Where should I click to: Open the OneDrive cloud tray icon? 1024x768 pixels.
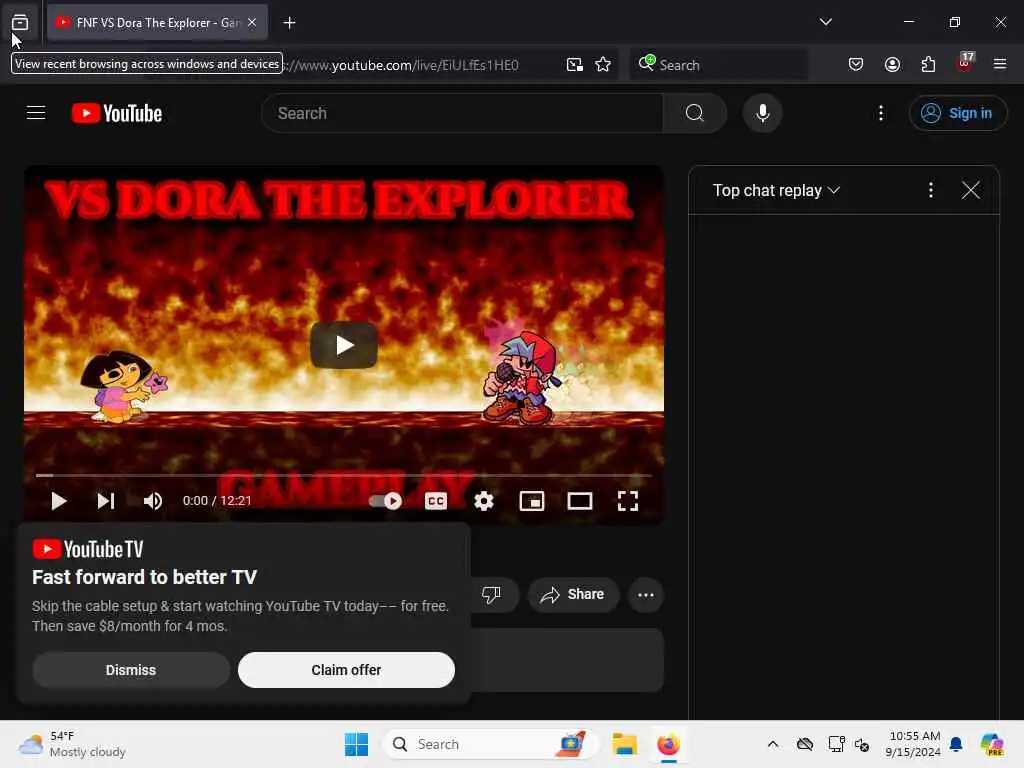coord(805,744)
